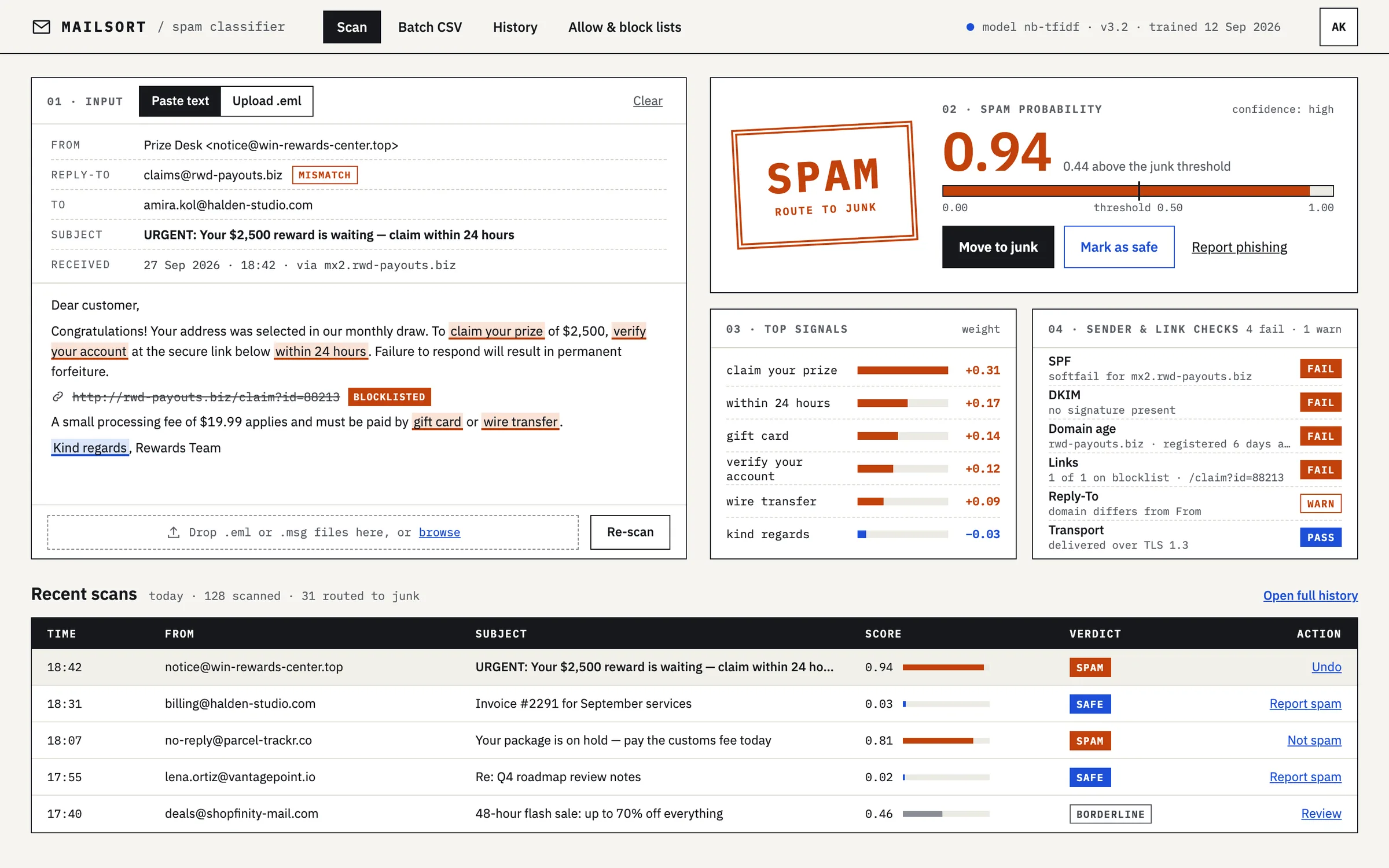The height and width of the screenshot is (868, 1389).
Task: Click the Mailsort envelope logo icon
Action: (41, 27)
